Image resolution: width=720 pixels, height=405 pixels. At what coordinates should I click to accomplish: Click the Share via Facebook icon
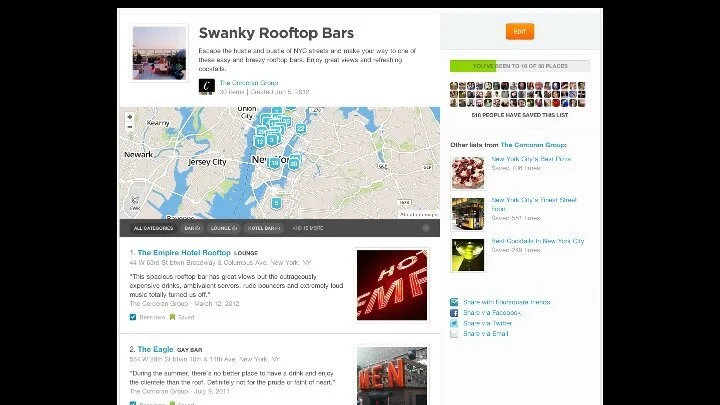click(x=454, y=313)
